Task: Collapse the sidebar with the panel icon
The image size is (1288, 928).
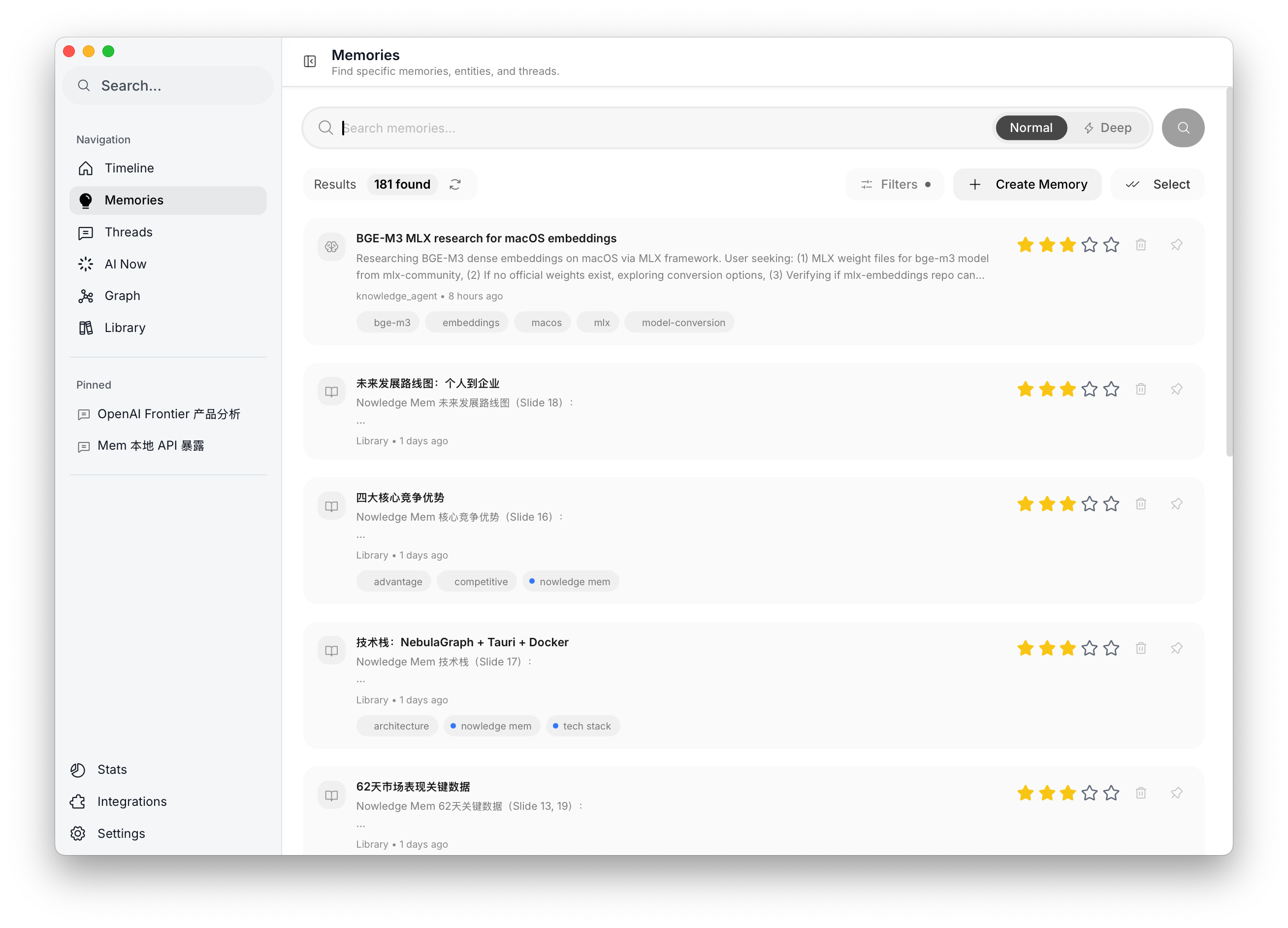Action: click(x=310, y=62)
